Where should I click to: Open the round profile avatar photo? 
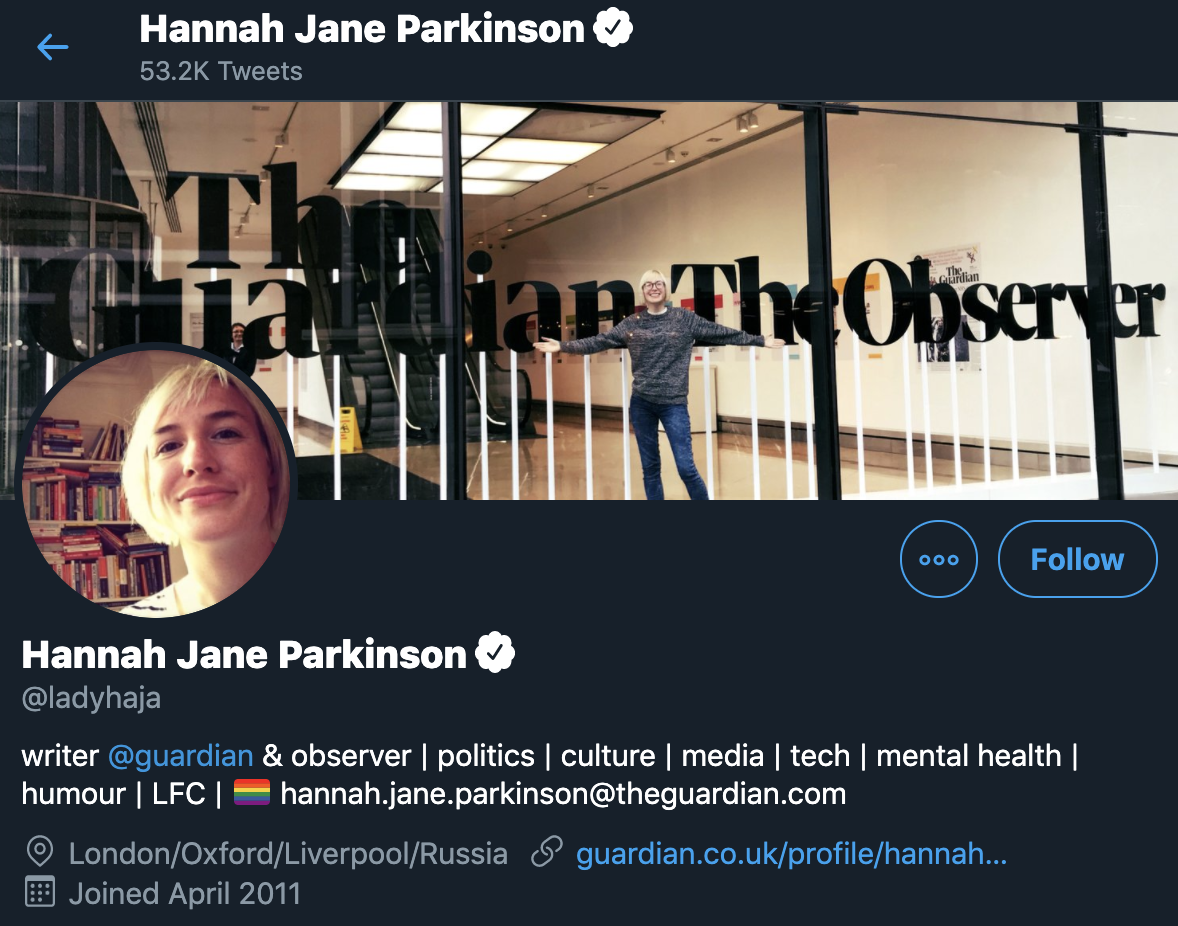[x=156, y=481]
